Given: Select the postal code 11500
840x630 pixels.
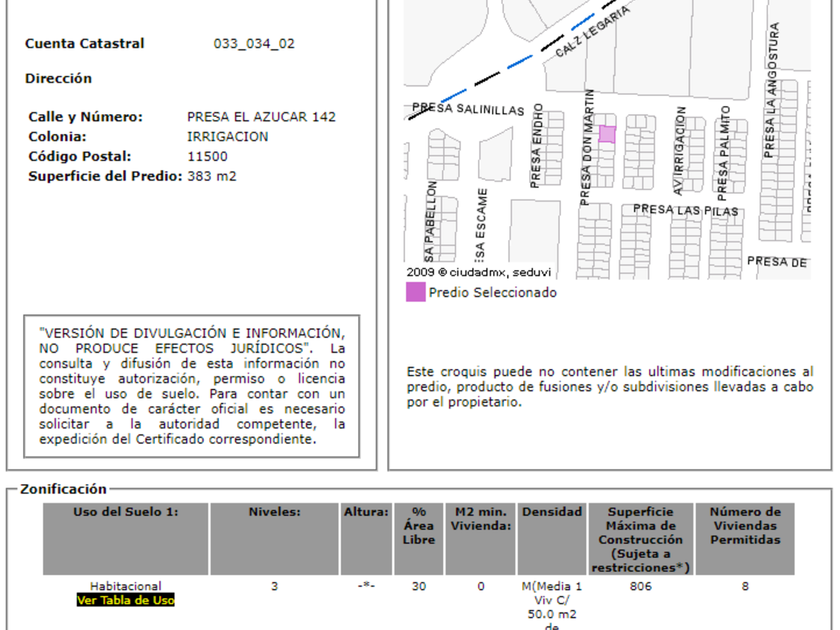Looking at the screenshot, I should 207,156.
